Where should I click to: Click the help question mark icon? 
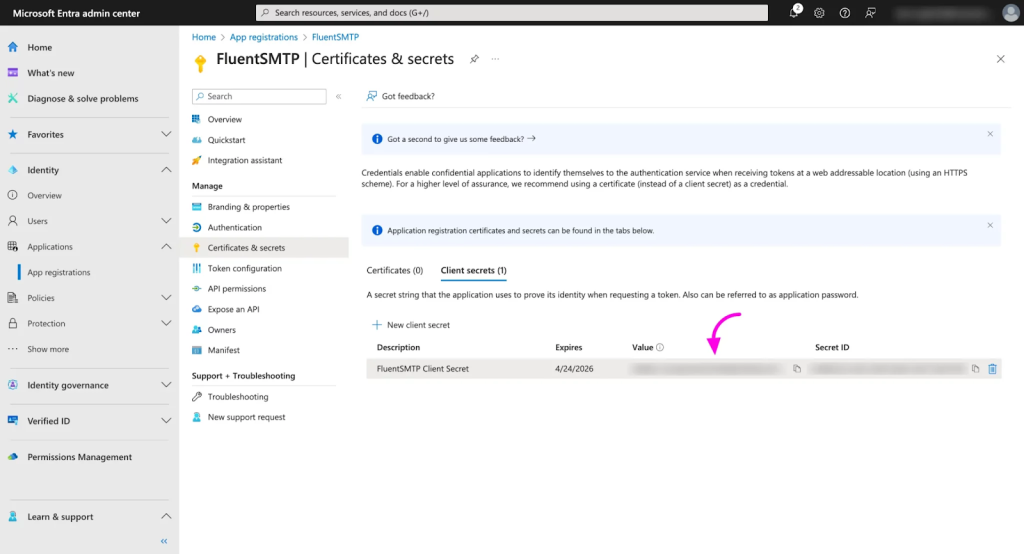pos(845,13)
